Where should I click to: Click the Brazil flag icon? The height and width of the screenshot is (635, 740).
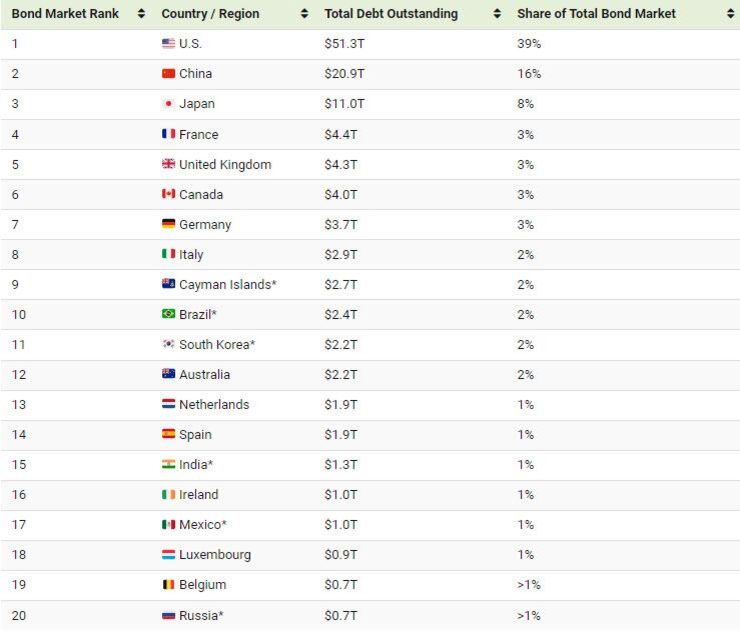tap(168, 314)
